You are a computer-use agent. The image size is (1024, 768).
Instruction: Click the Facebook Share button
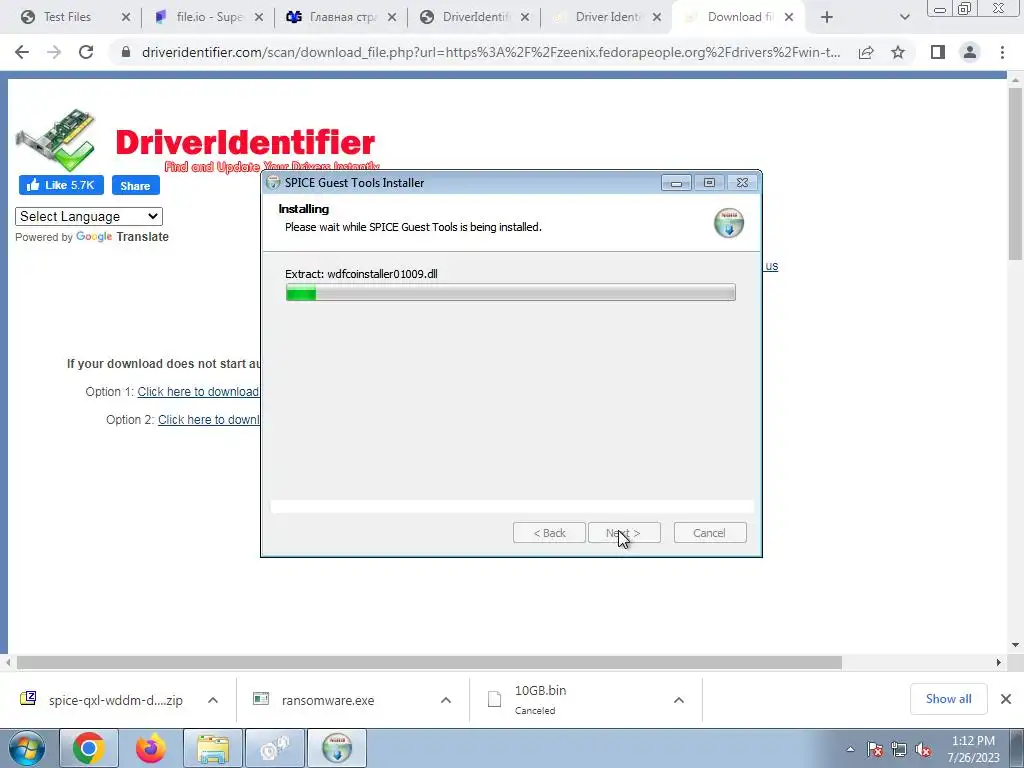pos(135,185)
